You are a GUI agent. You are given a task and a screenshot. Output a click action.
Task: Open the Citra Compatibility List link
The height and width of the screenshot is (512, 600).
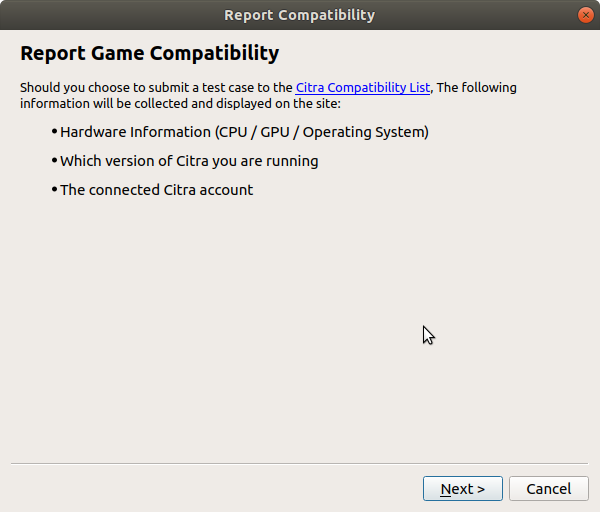pos(363,88)
